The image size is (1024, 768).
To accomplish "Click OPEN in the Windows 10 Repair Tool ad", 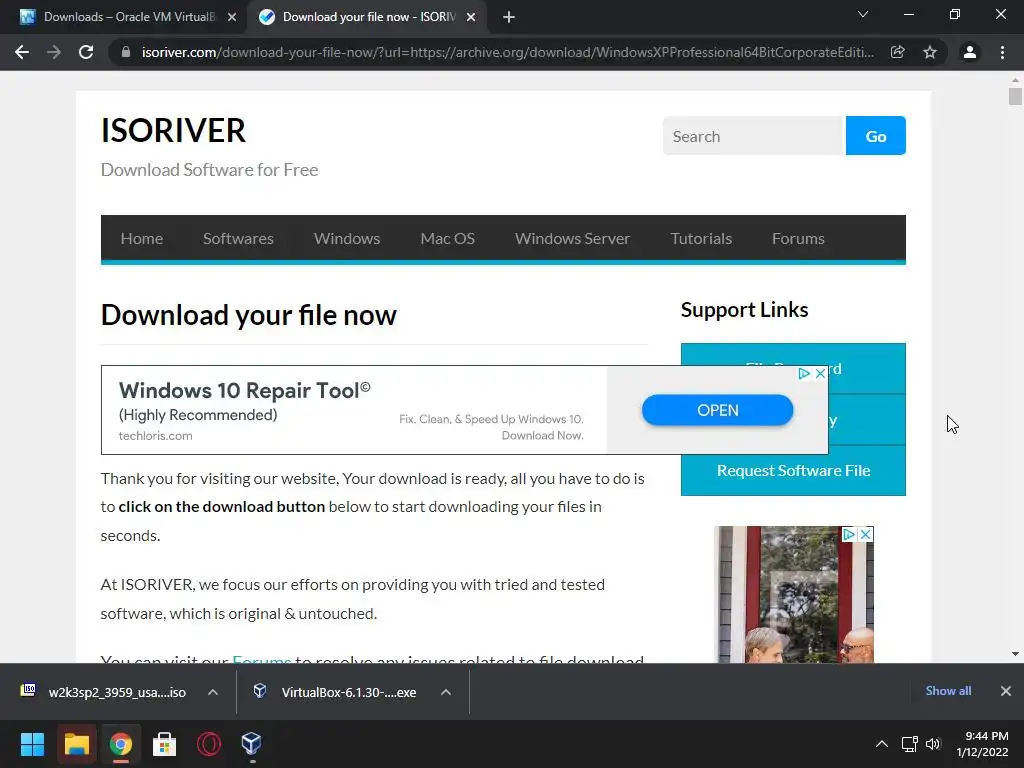I will 717,410.
